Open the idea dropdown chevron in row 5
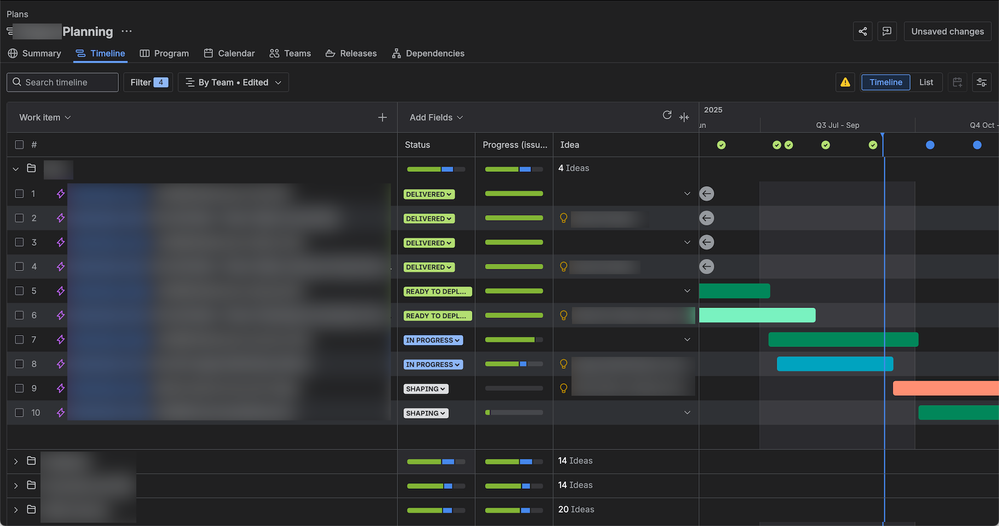This screenshot has width=999, height=526. coord(687,291)
